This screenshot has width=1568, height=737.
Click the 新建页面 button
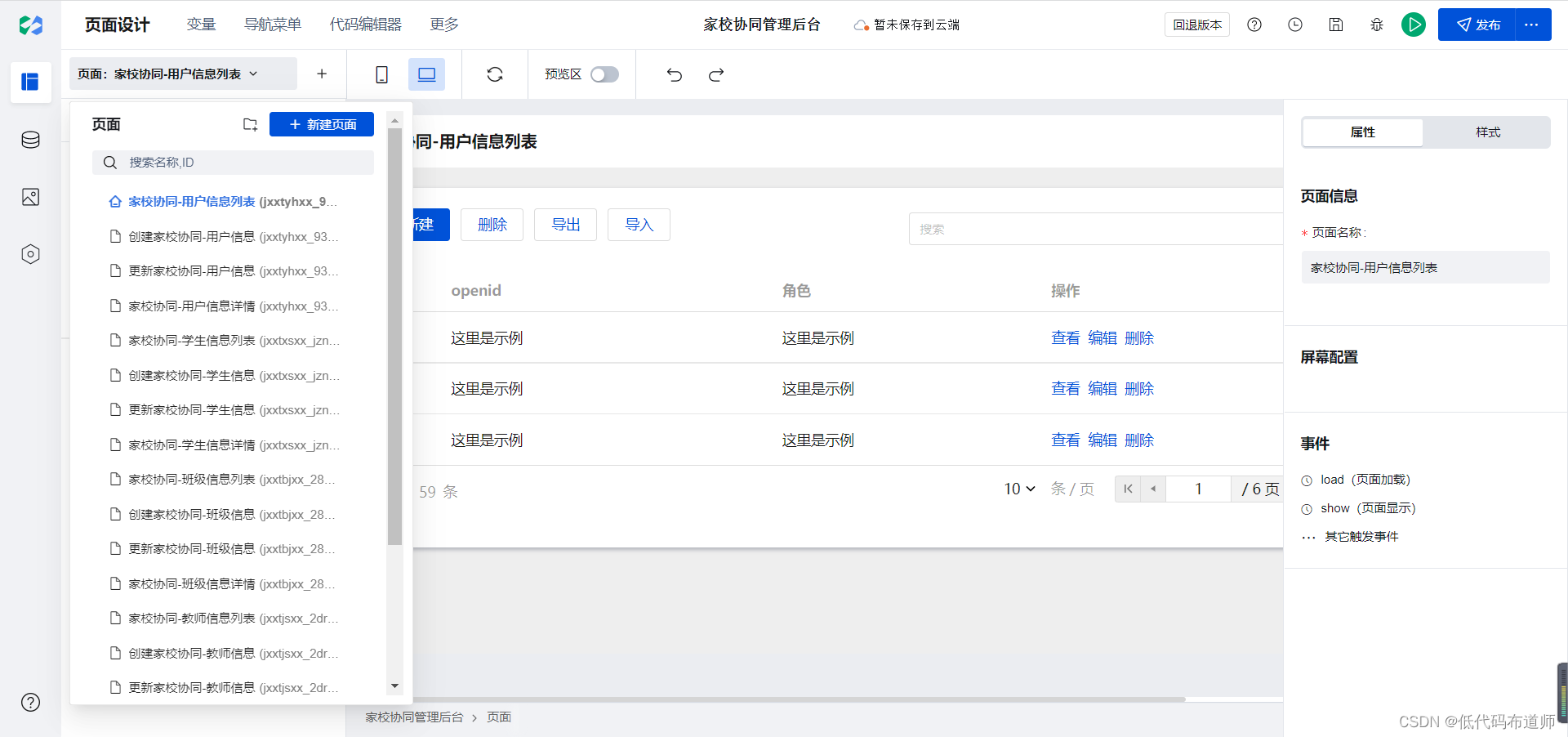(x=322, y=124)
